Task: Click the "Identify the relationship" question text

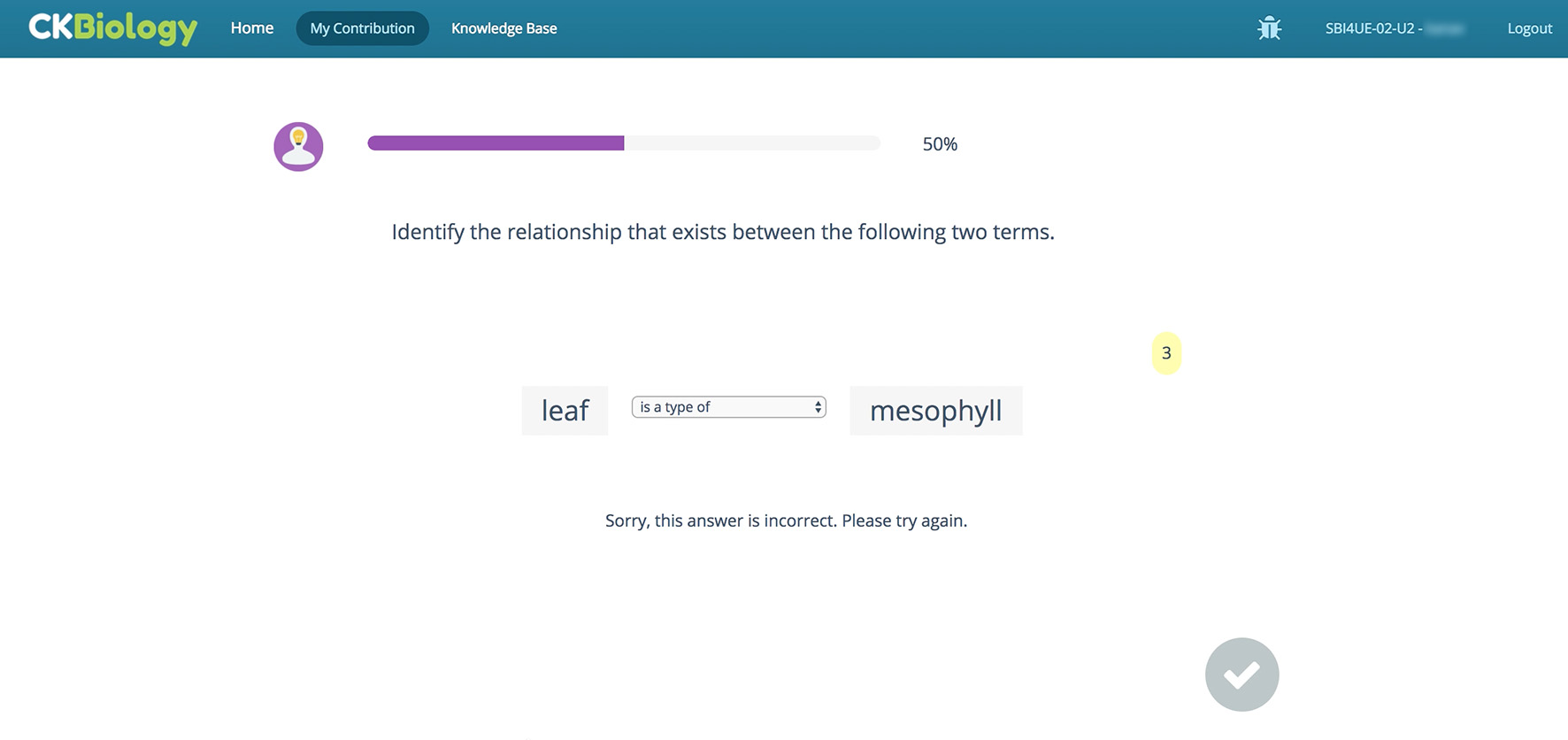Action: (x=723, y=232)
